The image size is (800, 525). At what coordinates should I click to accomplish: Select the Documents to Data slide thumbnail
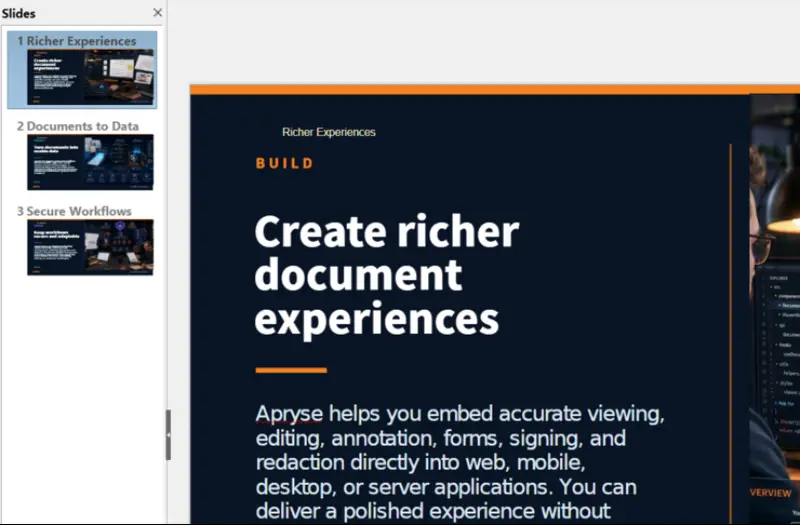(x=90, y=162)
